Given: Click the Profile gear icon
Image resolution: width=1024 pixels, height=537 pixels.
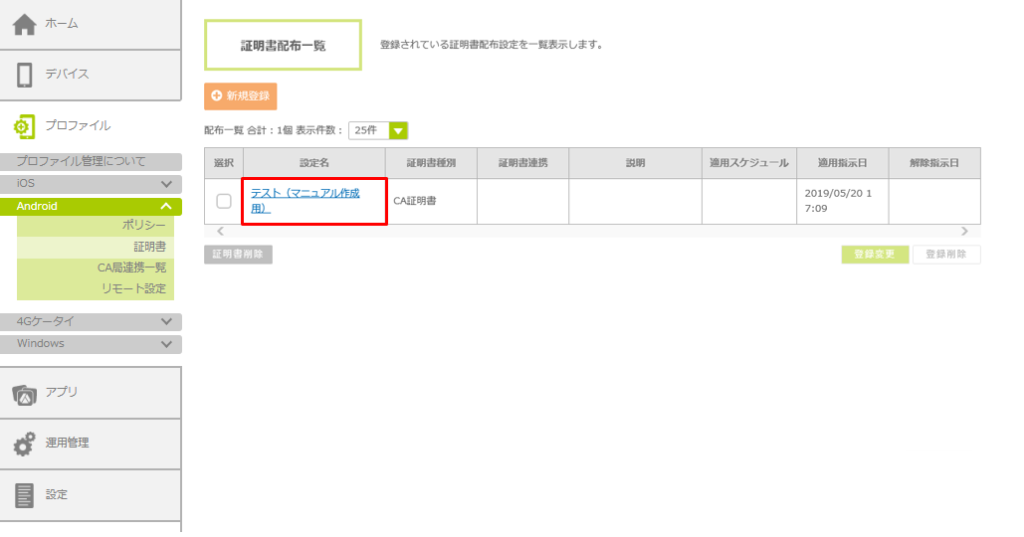Looking at the screenshot, I should [x=24, y=126].
